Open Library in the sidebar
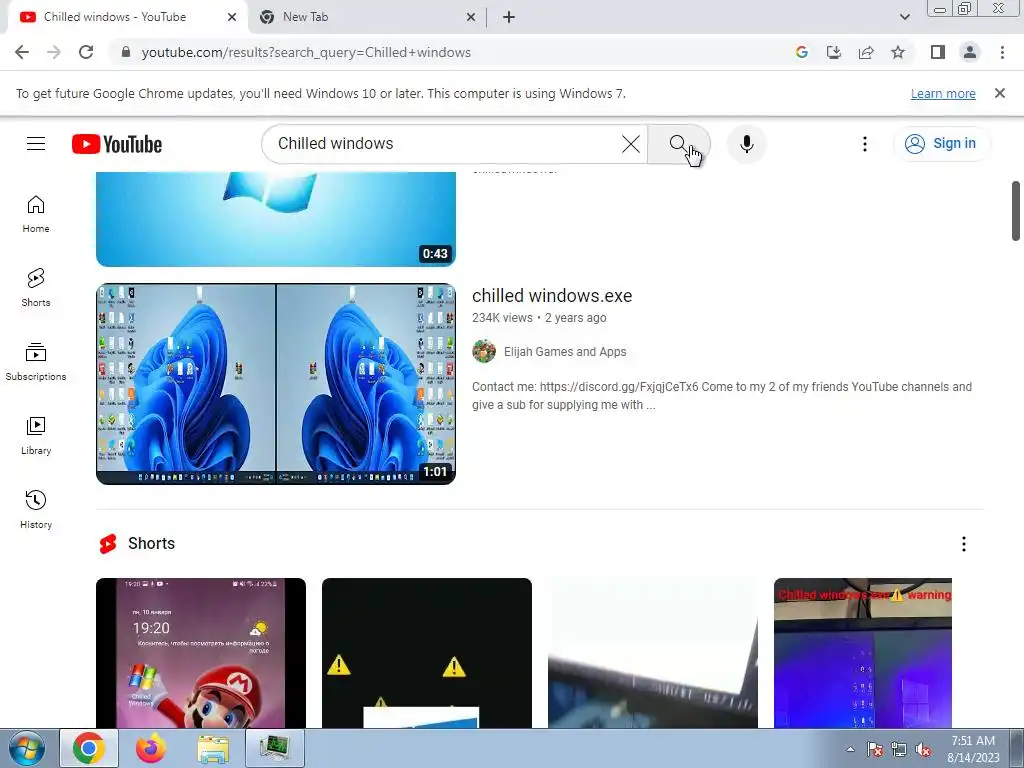The width and height of the screenshot is (1024, 768). pyautogui.click(x=36, y=436)
